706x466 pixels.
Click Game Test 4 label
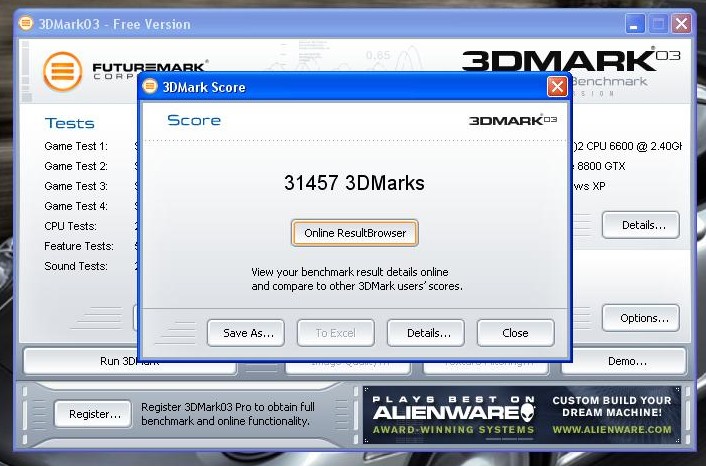pyautogui.click(x=76, y=206)
